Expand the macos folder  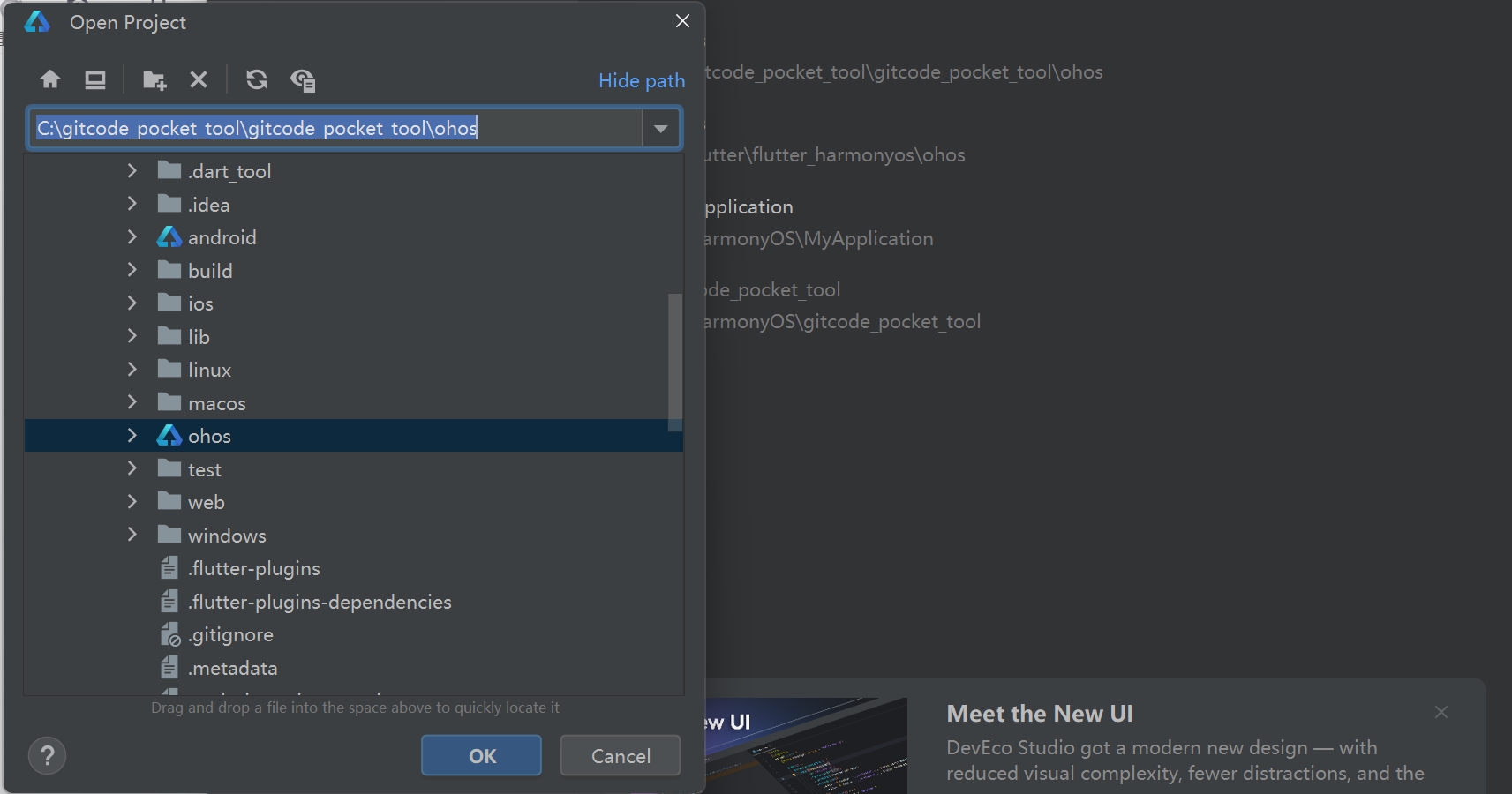[x=132, y=402]
